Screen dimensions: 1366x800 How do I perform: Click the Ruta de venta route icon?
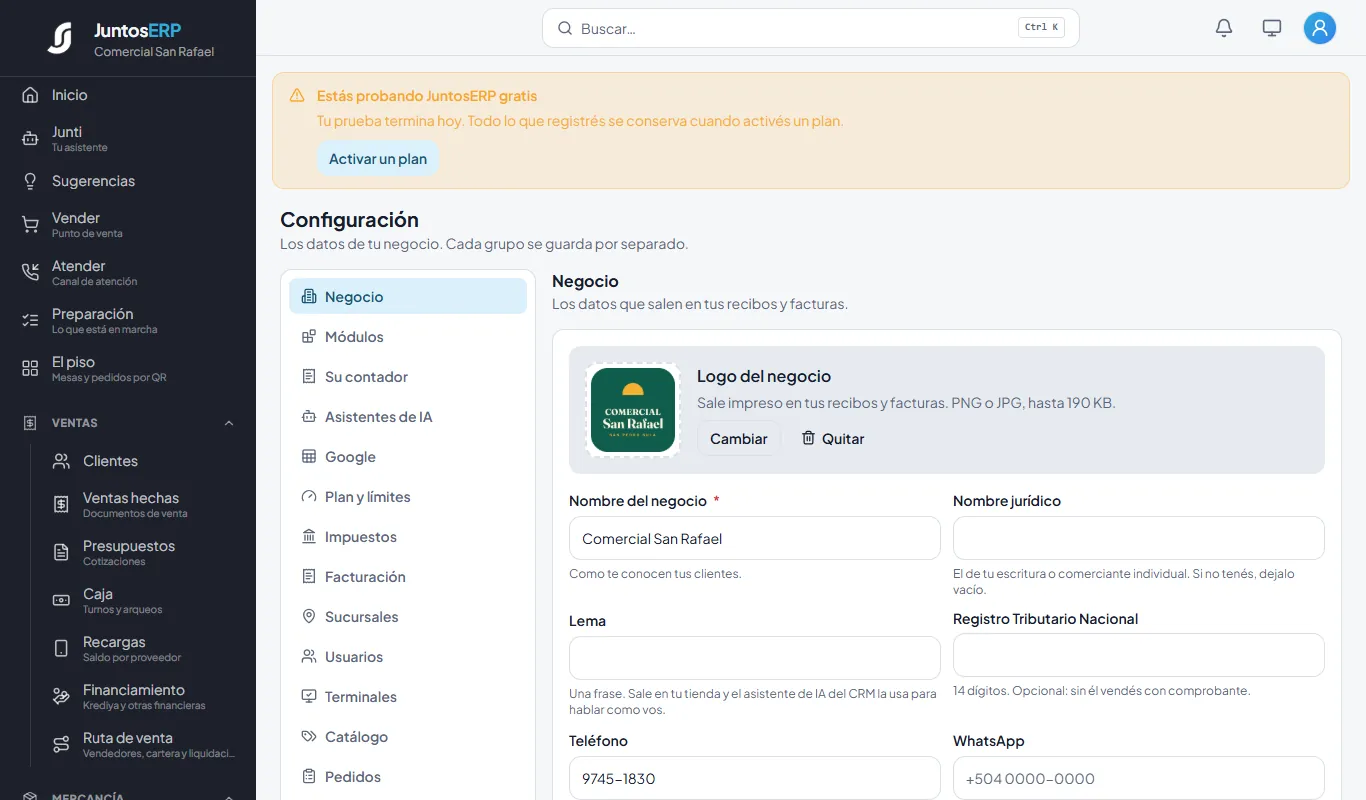pyautogui.click(x=61, y=745)
